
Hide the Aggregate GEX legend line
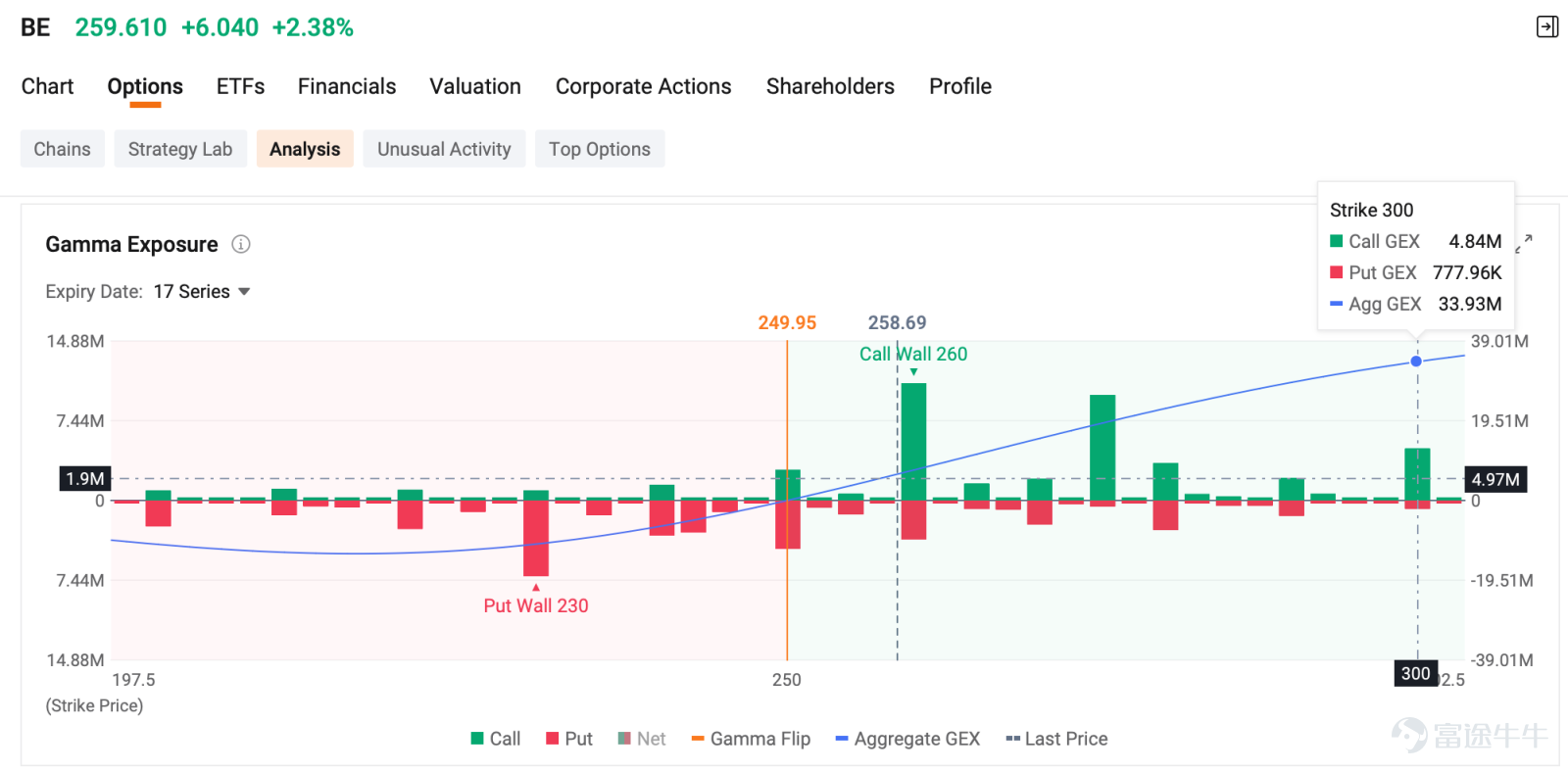[x=907, y=739]
